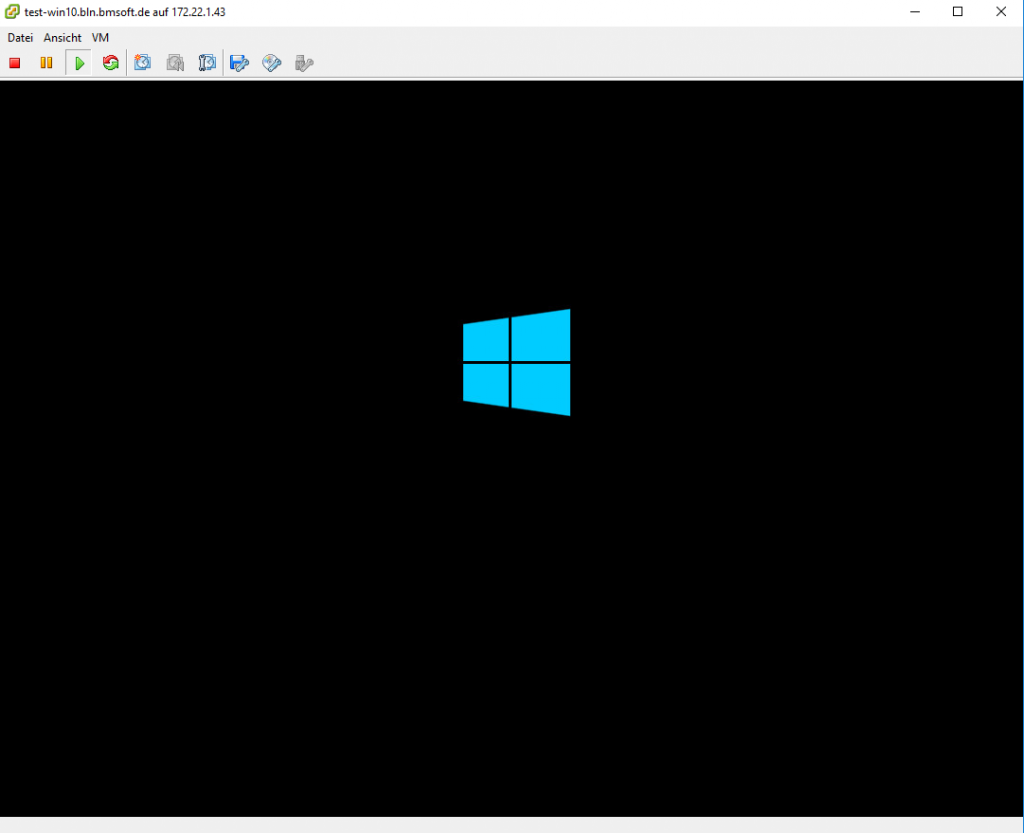The width and height of the screenshot is (1024, 833).
Task: Minimize the console window
Action: pos(915,11)
